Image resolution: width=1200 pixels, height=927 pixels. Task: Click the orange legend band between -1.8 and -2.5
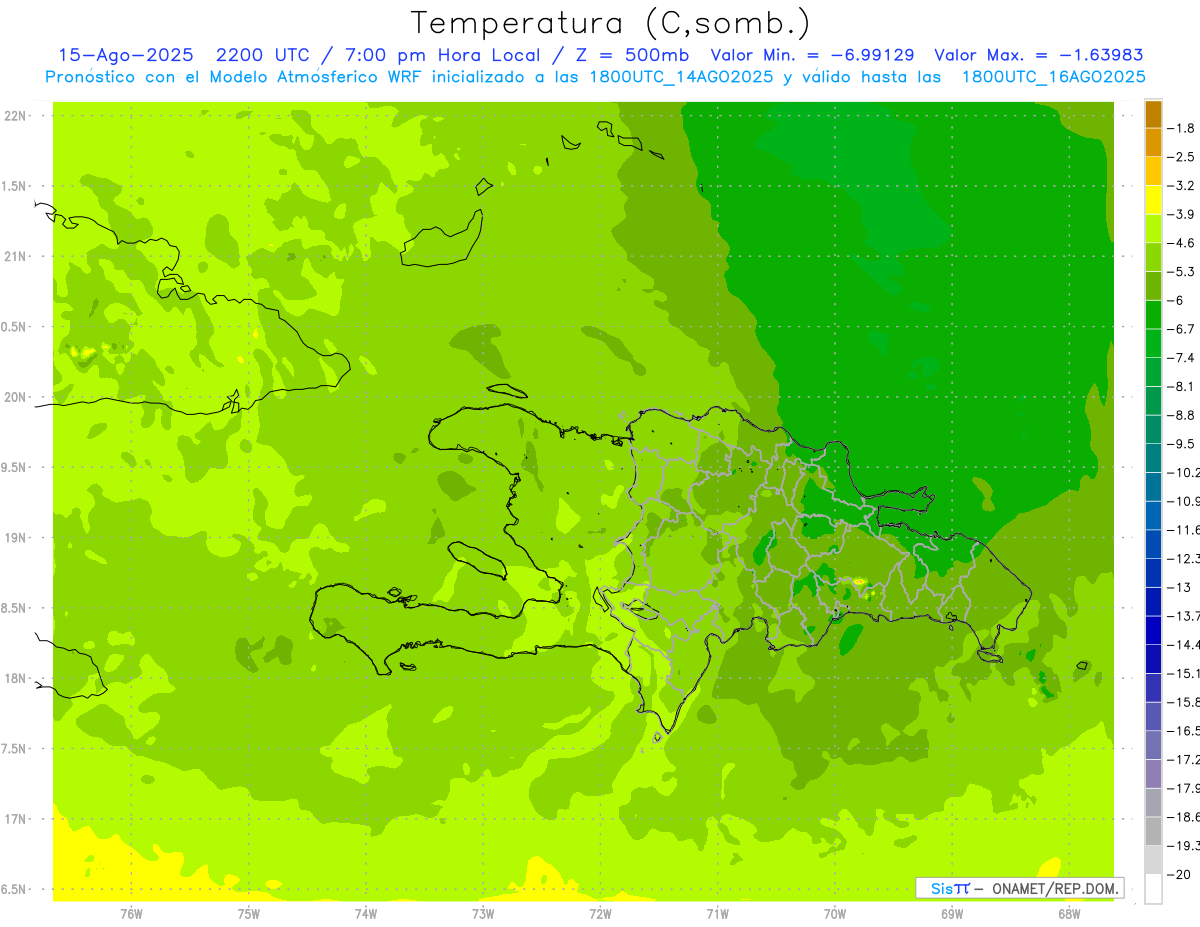(x=1153, y=143)
